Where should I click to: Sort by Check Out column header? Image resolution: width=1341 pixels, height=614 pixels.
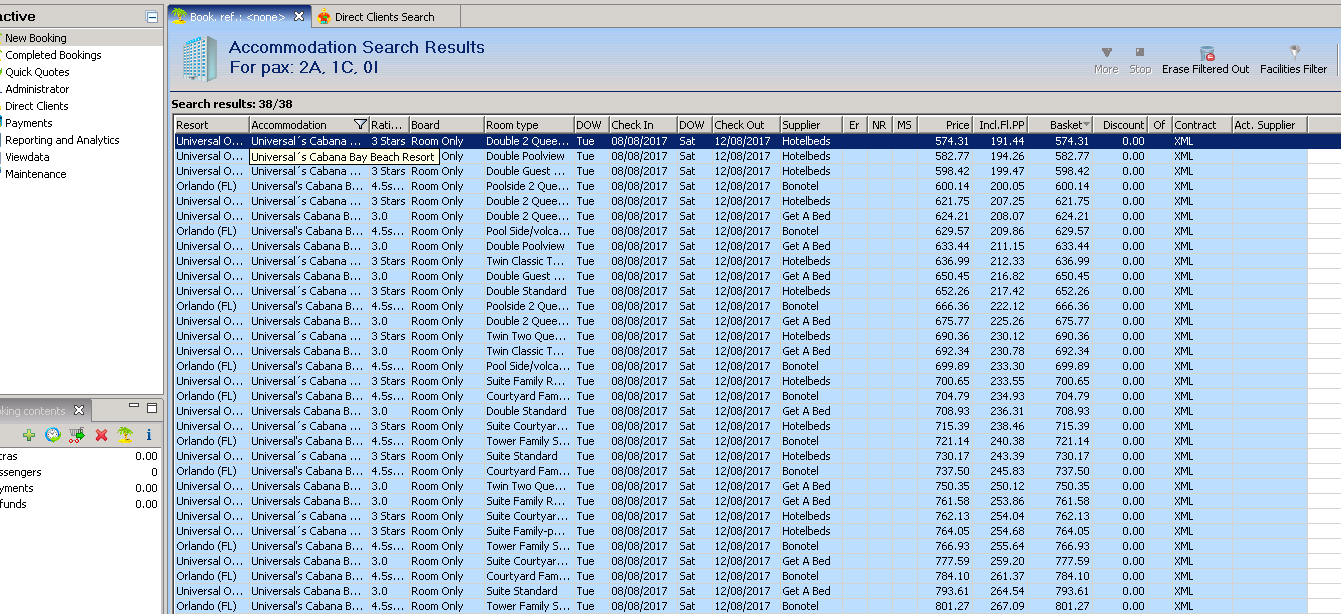745,125
